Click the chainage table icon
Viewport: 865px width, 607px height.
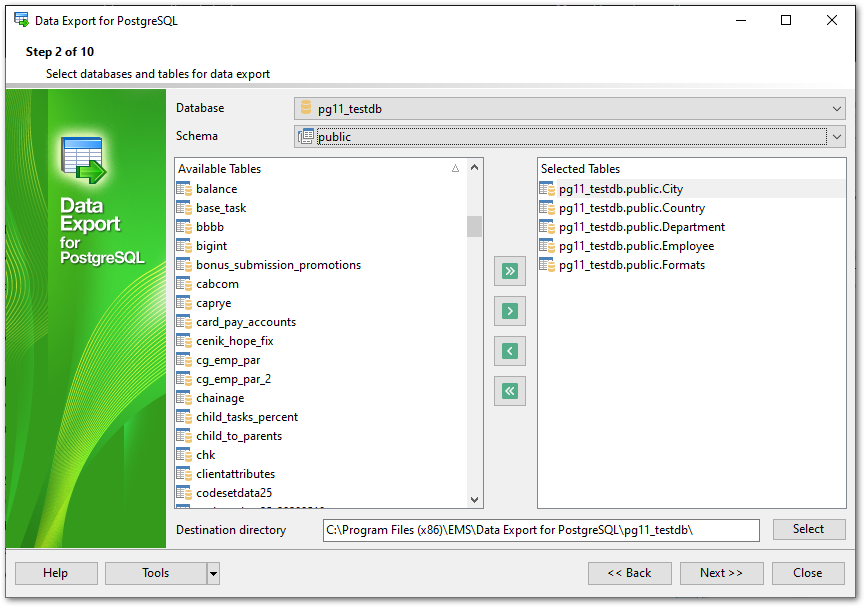184,398
